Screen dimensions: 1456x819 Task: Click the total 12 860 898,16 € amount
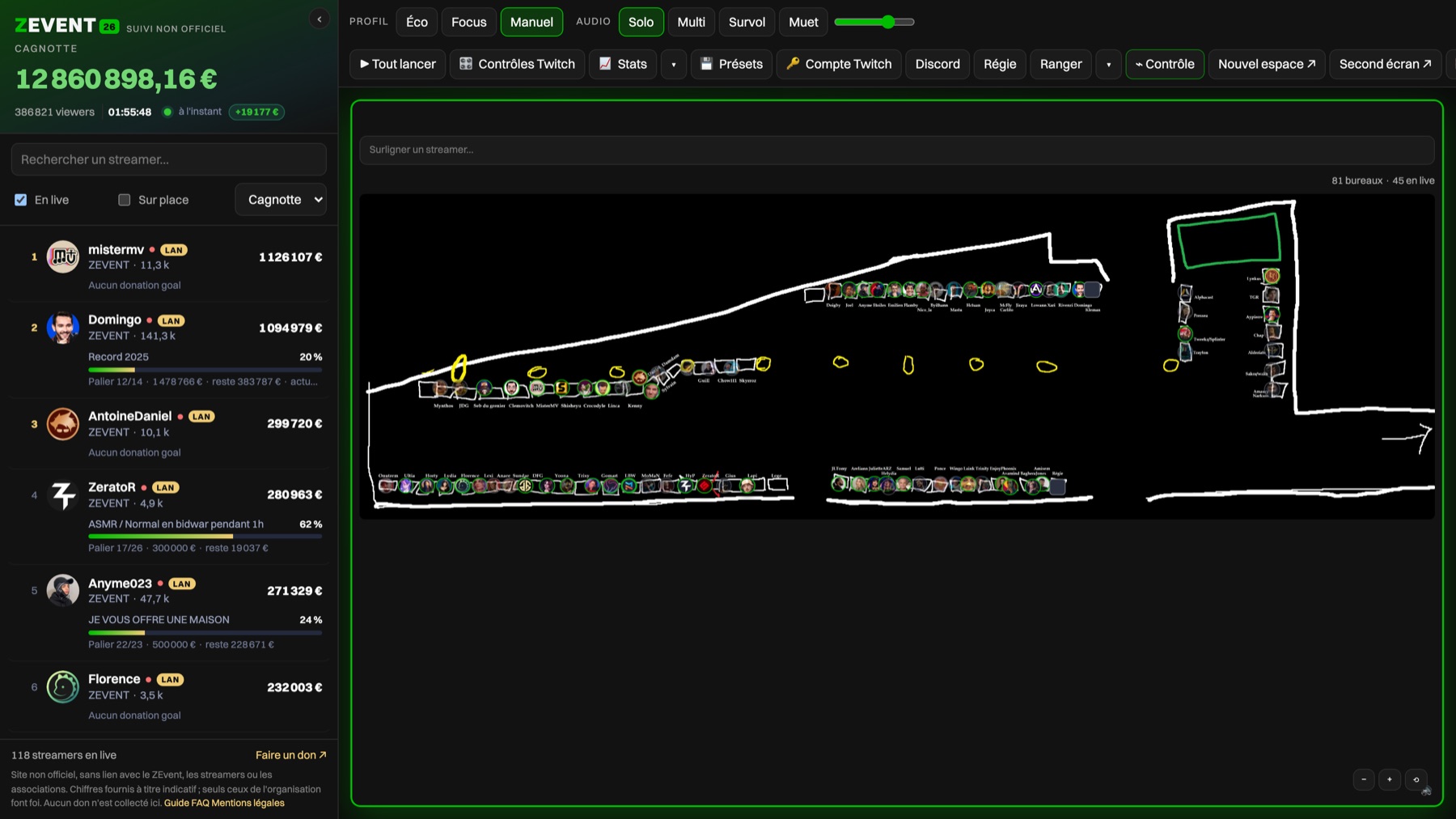pyautogui.click(x=116, y=79)
